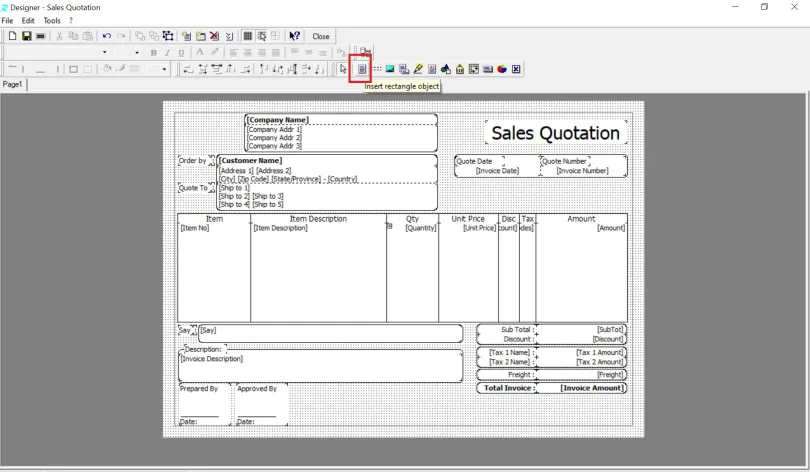Click the New report icon
810x472 pixels.
point(12,36)
